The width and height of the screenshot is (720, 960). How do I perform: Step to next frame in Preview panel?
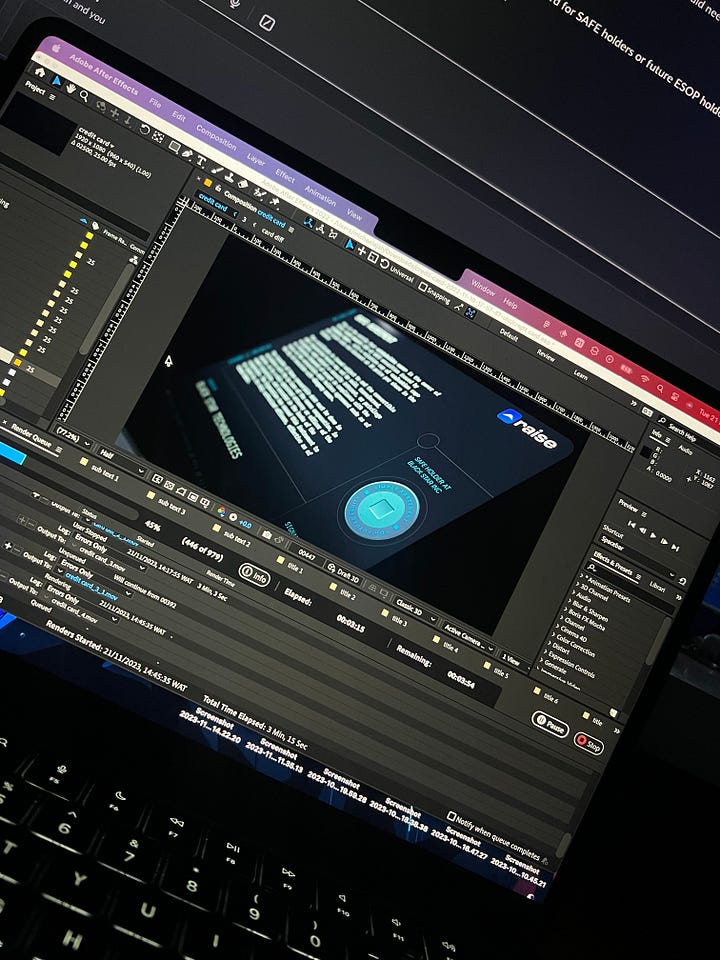[664, 542]
